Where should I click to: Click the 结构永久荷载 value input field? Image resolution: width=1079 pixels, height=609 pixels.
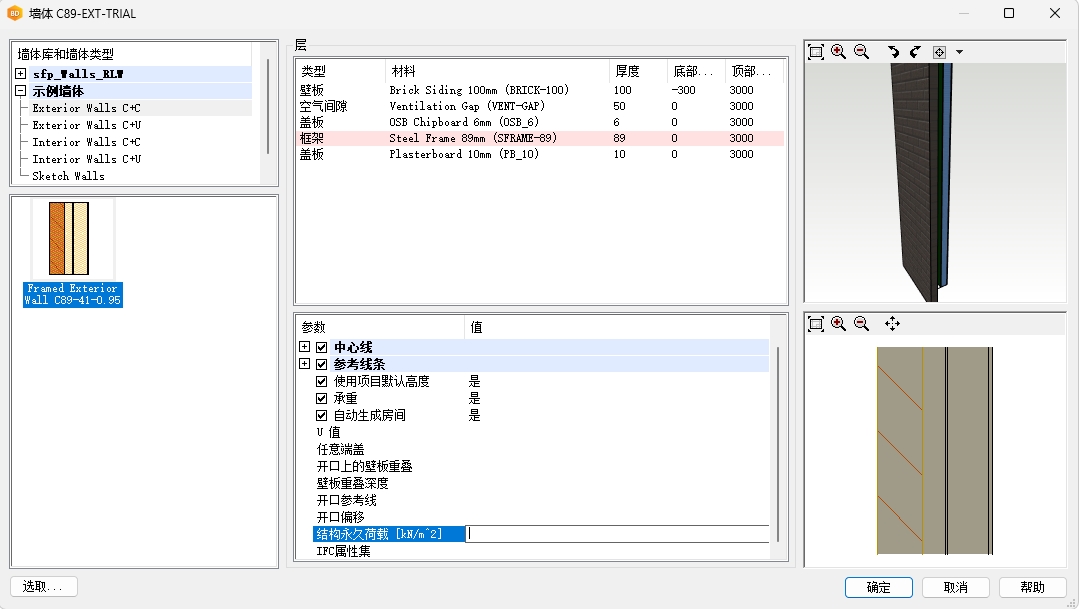coord(617,534)
